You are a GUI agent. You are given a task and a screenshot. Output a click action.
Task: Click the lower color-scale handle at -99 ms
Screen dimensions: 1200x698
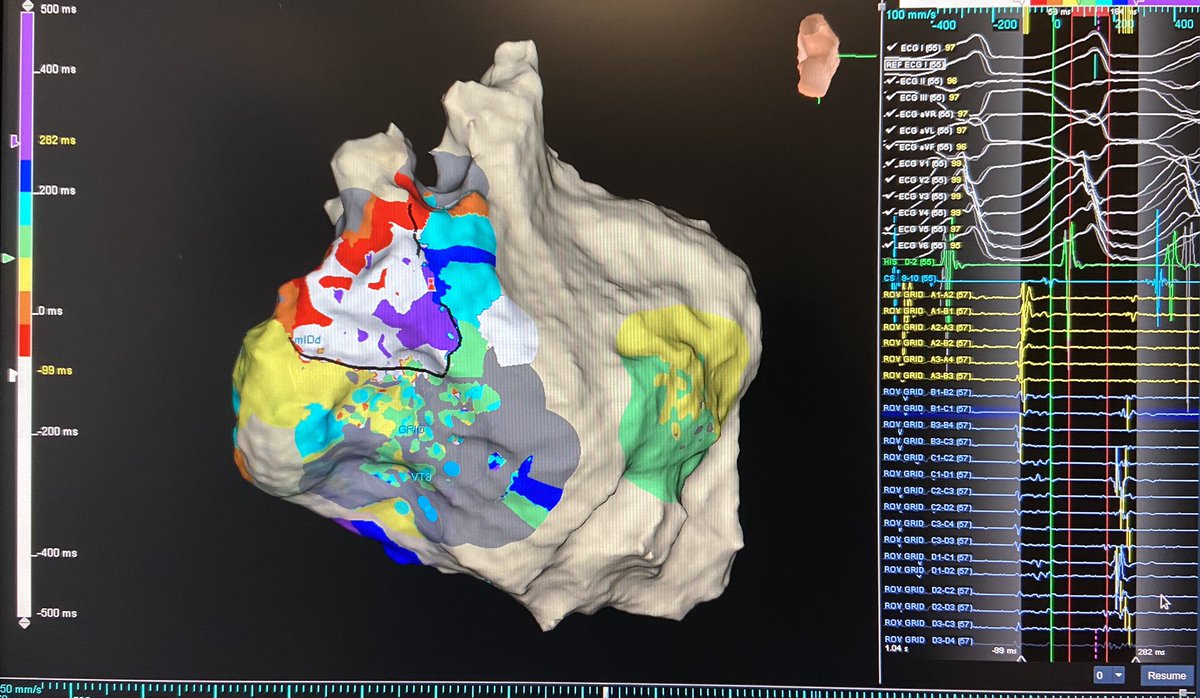click(13, 374)
